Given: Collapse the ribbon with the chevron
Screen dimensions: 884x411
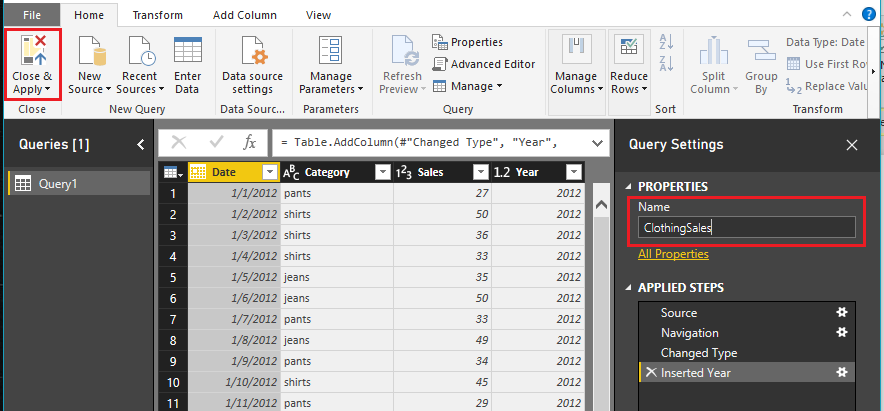Looking at the screenshot, I should [x=846, y=15].
